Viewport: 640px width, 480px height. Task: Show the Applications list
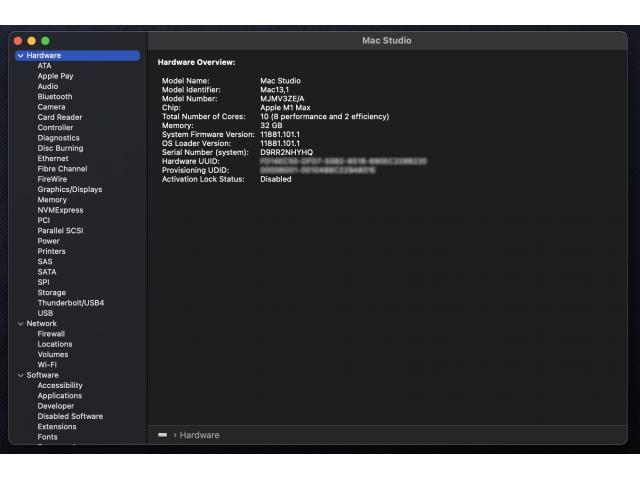(x=60, y=396)
